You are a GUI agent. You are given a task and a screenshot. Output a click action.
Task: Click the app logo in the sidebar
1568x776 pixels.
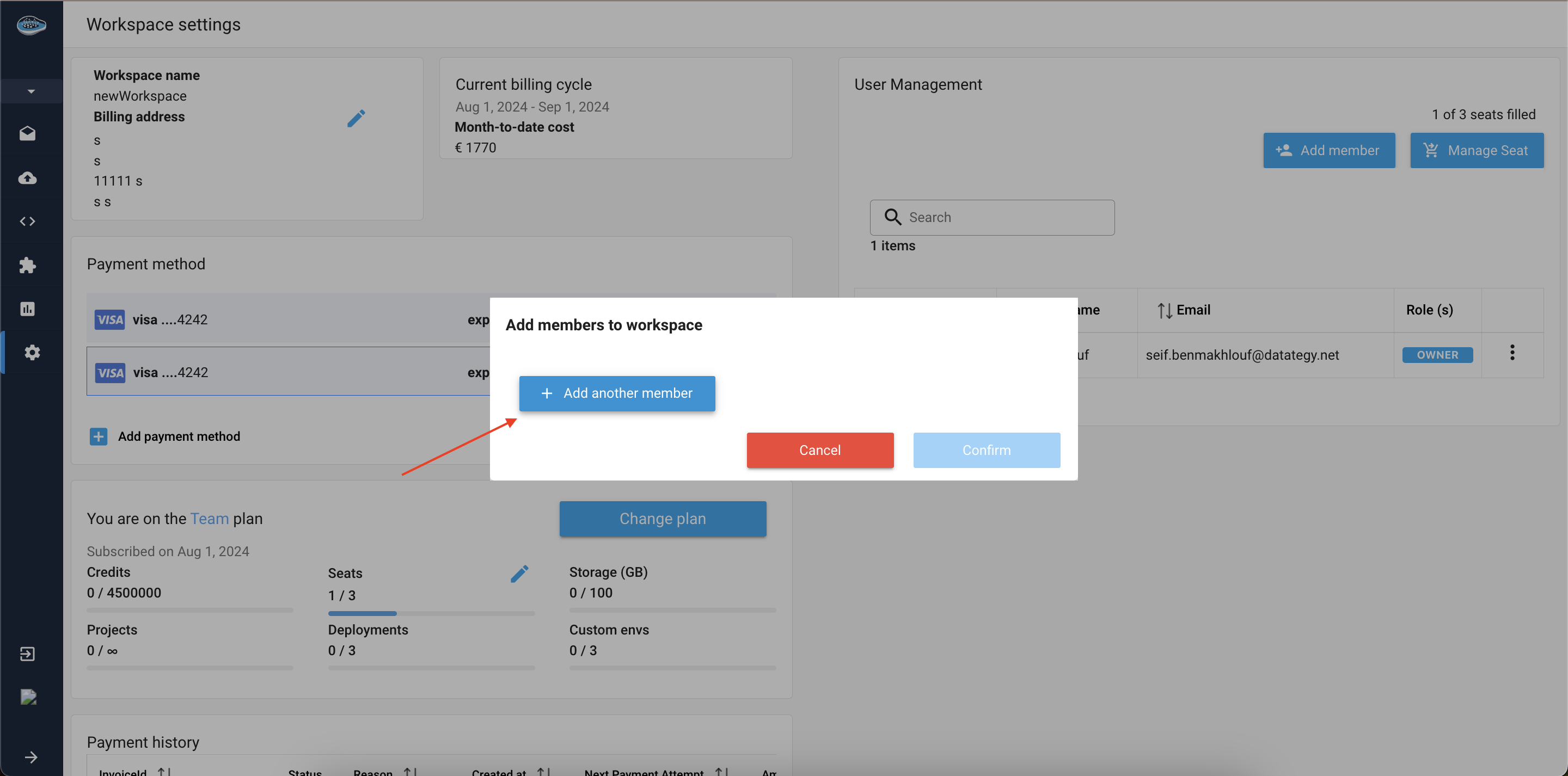coord(31,25)
